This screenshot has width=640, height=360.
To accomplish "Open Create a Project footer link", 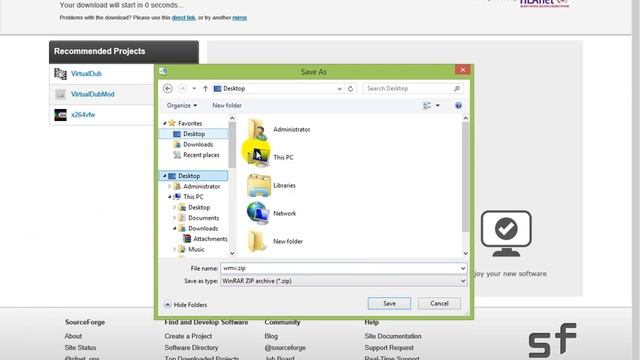I will (188, 336).
